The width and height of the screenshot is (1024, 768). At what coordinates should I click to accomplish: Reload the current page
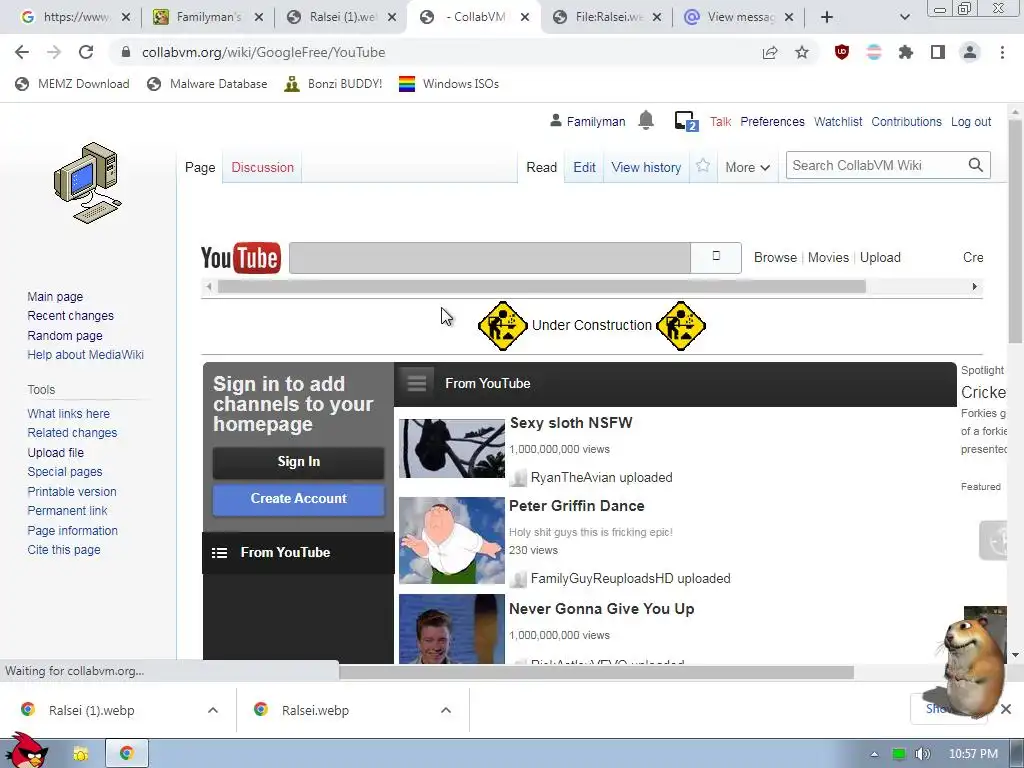pos(86,52)
